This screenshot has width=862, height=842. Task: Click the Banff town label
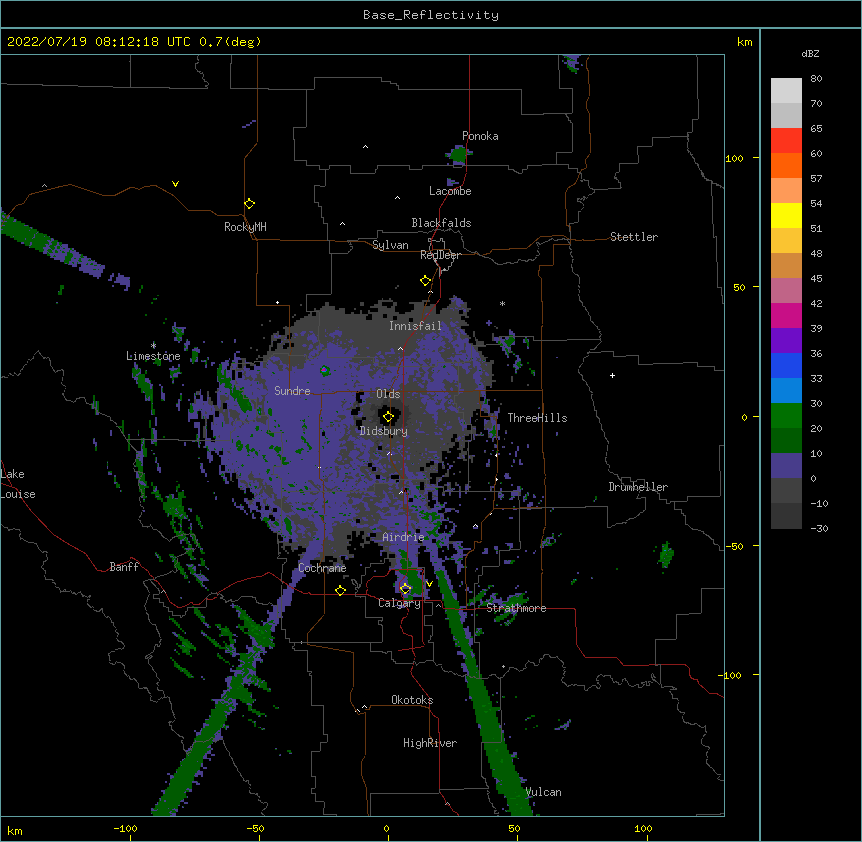(124, 567)
